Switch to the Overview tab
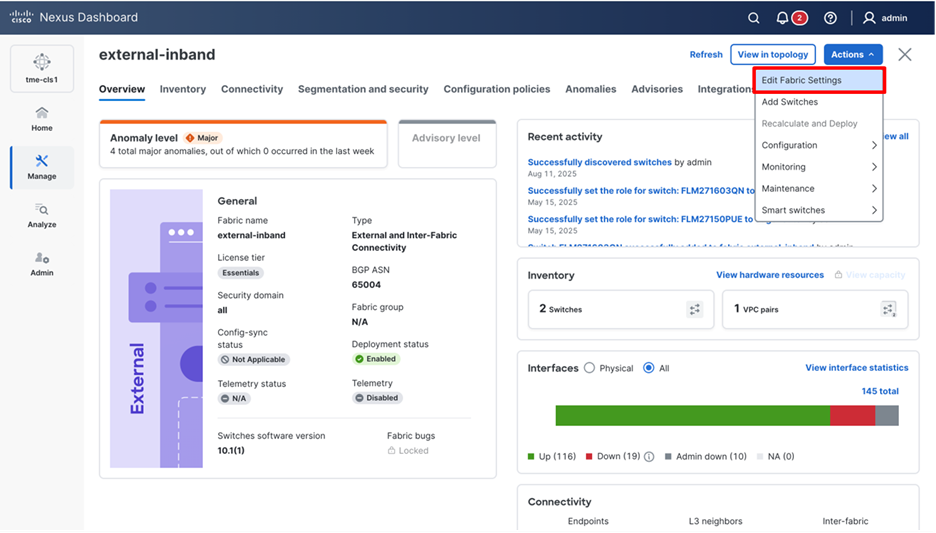Screen dimensions: 936x533 click(122, 89)
